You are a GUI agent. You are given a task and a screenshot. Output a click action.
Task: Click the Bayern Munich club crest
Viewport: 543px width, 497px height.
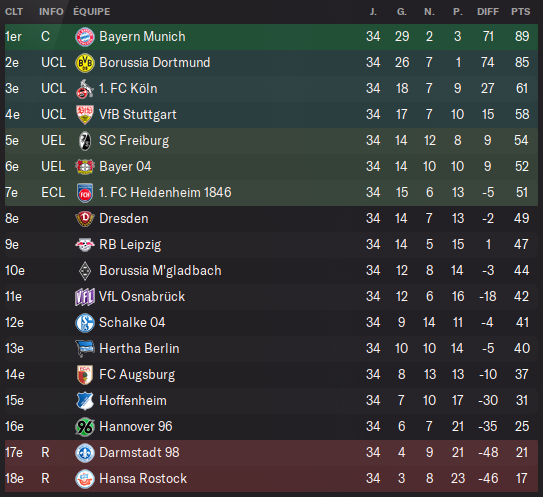tap(85, 37)
